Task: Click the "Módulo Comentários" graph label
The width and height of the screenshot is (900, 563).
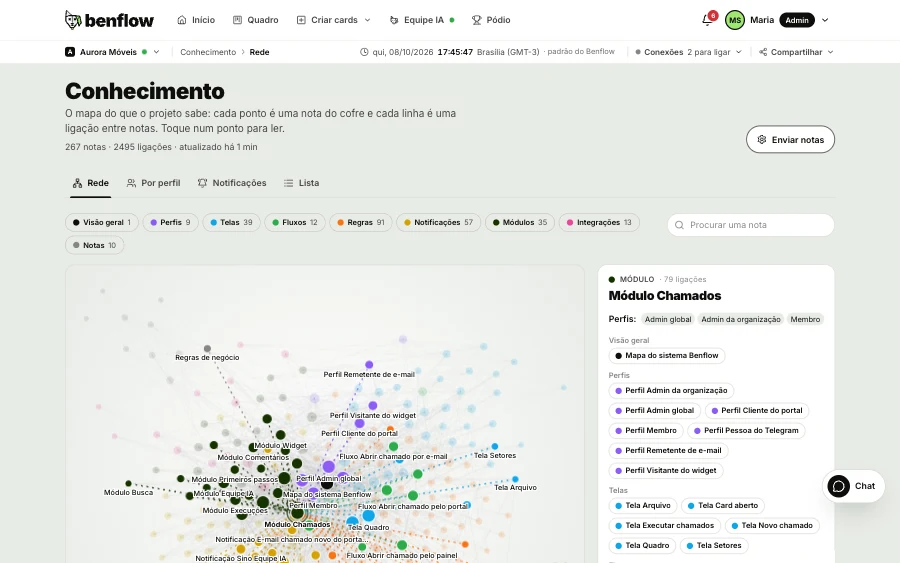Action: coord(253,458)
